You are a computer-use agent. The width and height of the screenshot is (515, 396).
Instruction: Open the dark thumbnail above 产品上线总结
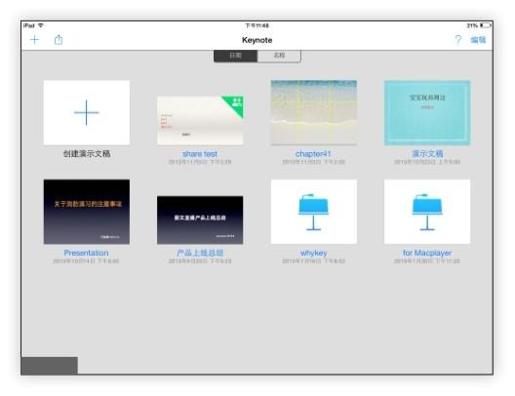(200, 220)
